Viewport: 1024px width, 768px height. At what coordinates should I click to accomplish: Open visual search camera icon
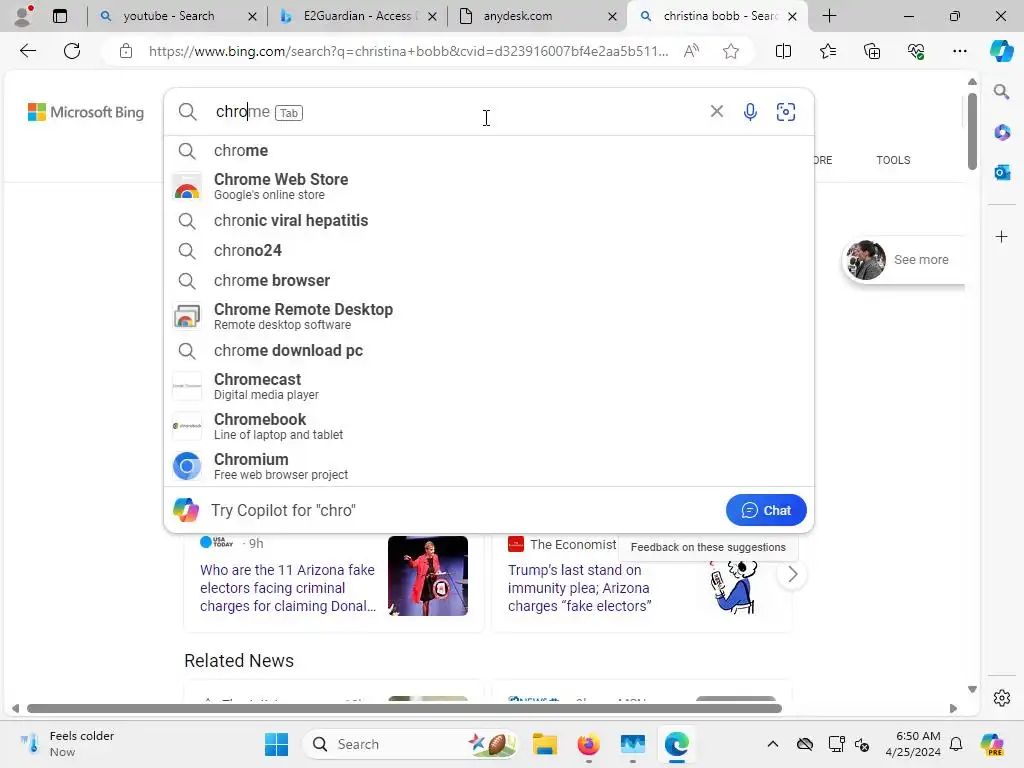point(786,112)
